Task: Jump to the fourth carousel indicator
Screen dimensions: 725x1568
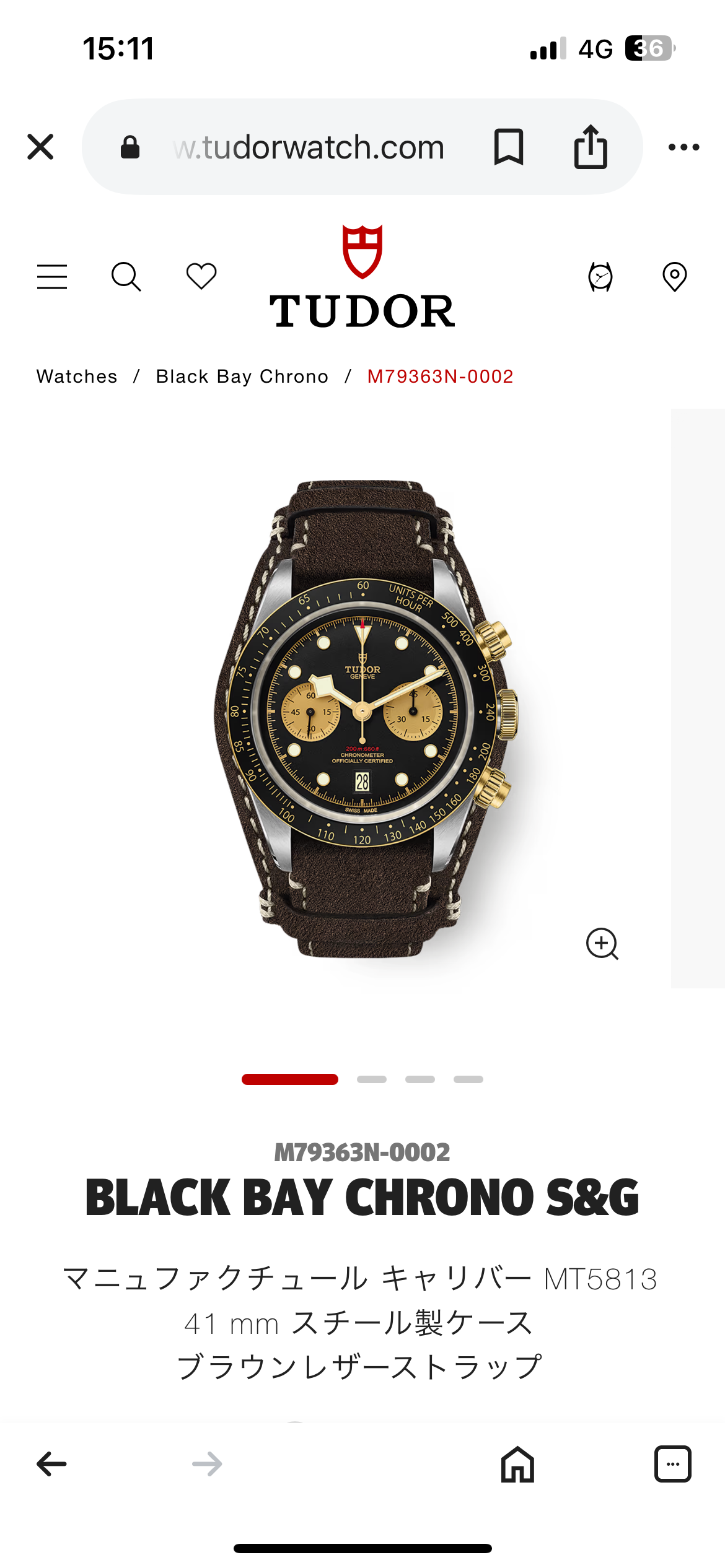Action: [468, 1079]
